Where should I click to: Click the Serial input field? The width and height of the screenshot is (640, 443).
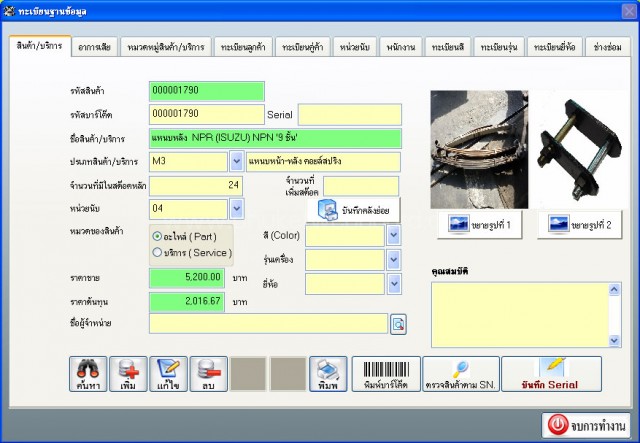tap(350, 115)
